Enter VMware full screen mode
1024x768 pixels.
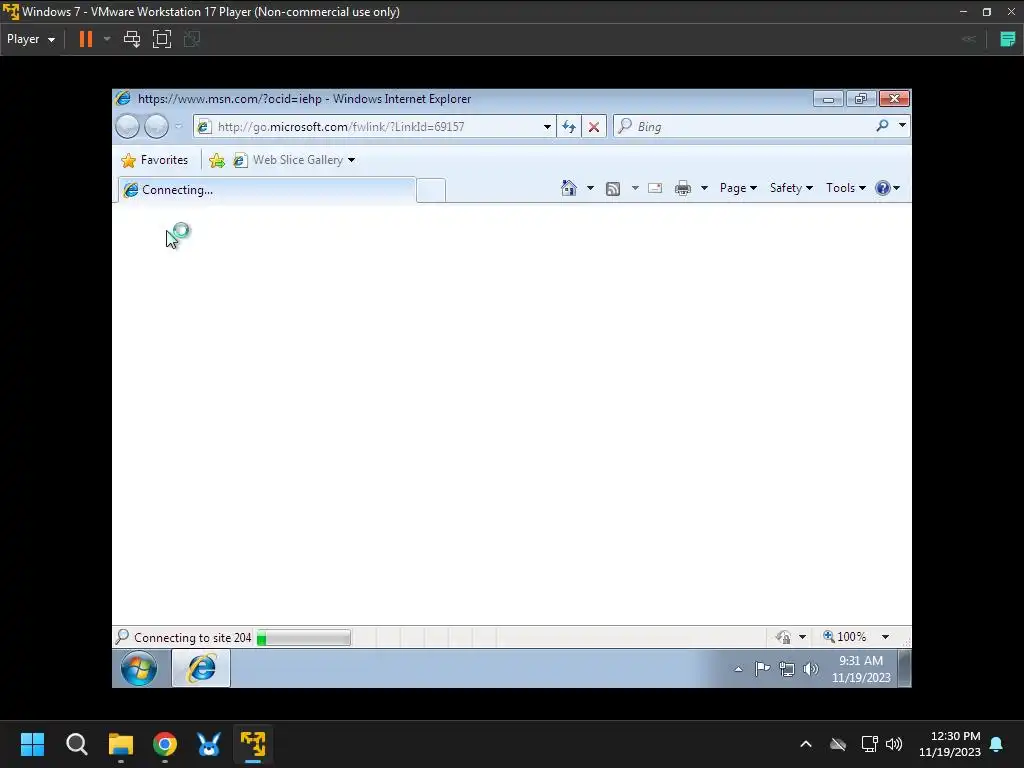(x=162, y=39)
